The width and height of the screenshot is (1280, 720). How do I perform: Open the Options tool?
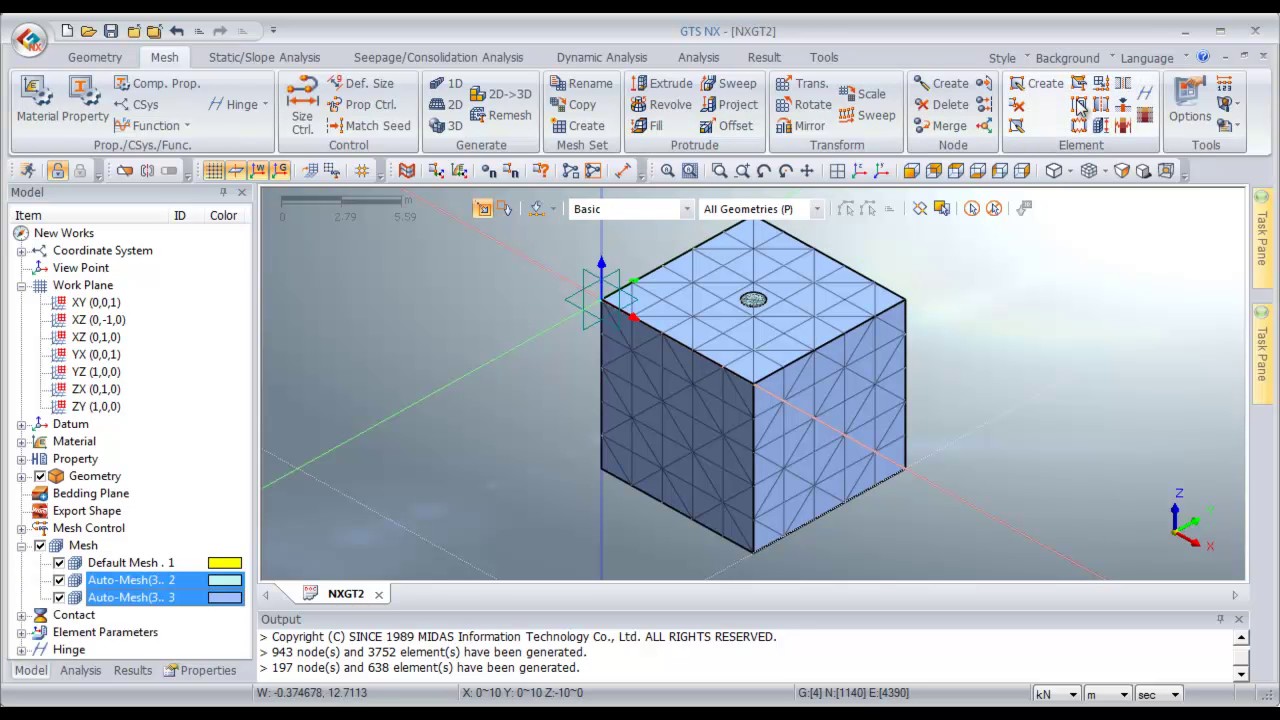click(1190, 100)
